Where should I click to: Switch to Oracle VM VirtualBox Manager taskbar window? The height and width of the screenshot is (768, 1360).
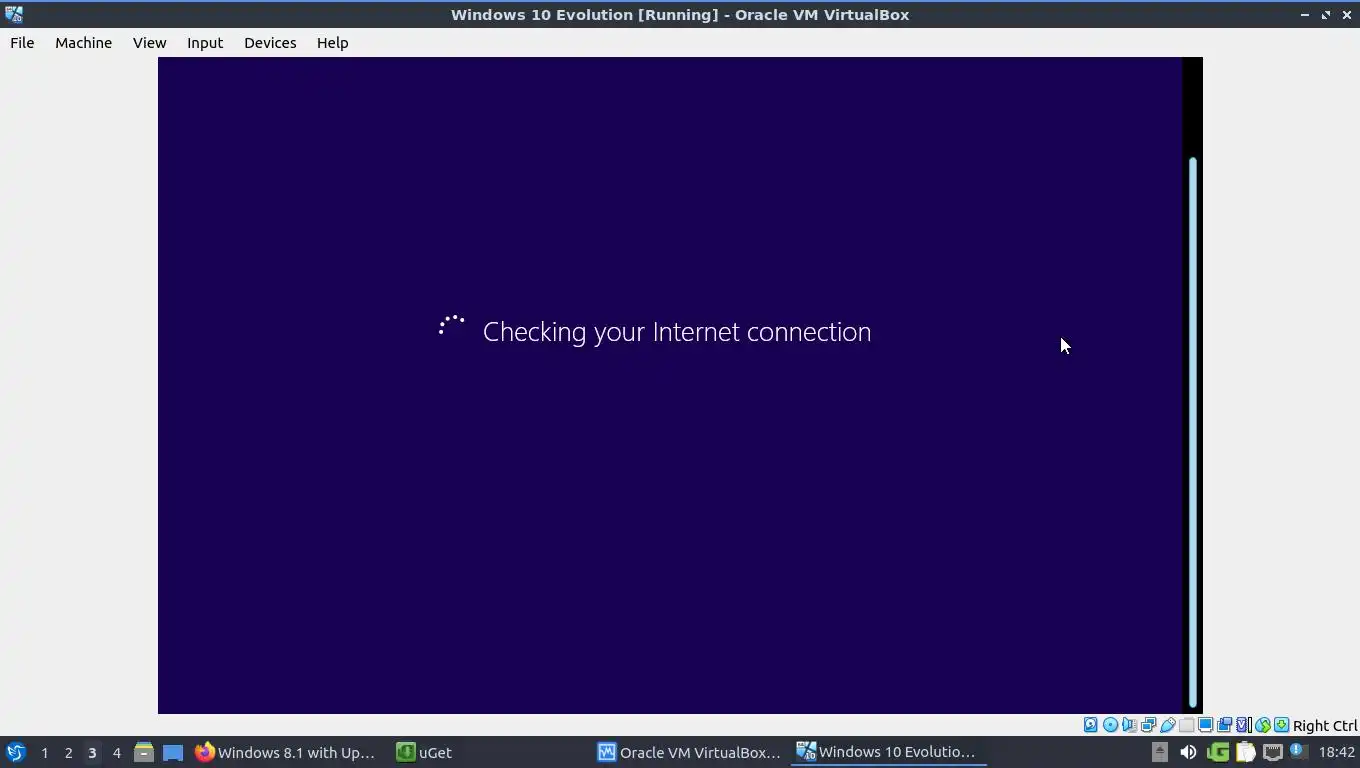click(689, 752)
